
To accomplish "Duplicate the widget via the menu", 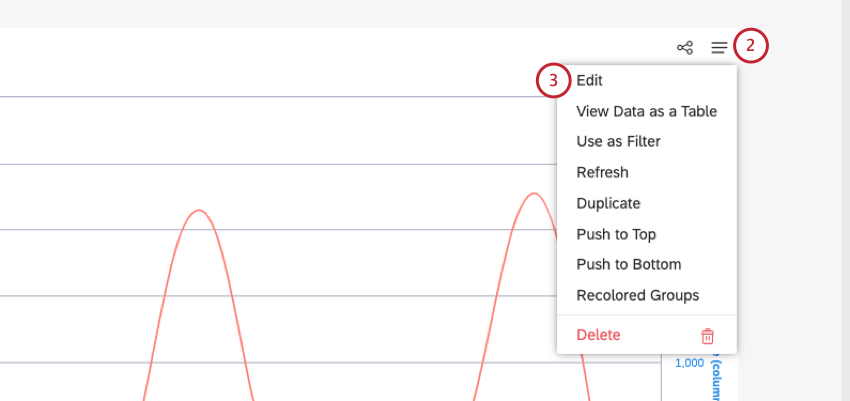I will tap(608, 203).
